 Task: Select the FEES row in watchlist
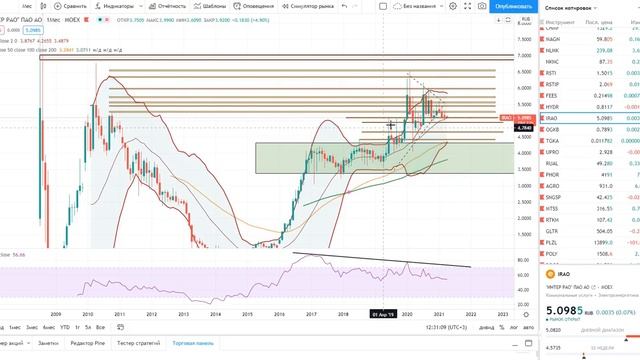coord(590,96)
